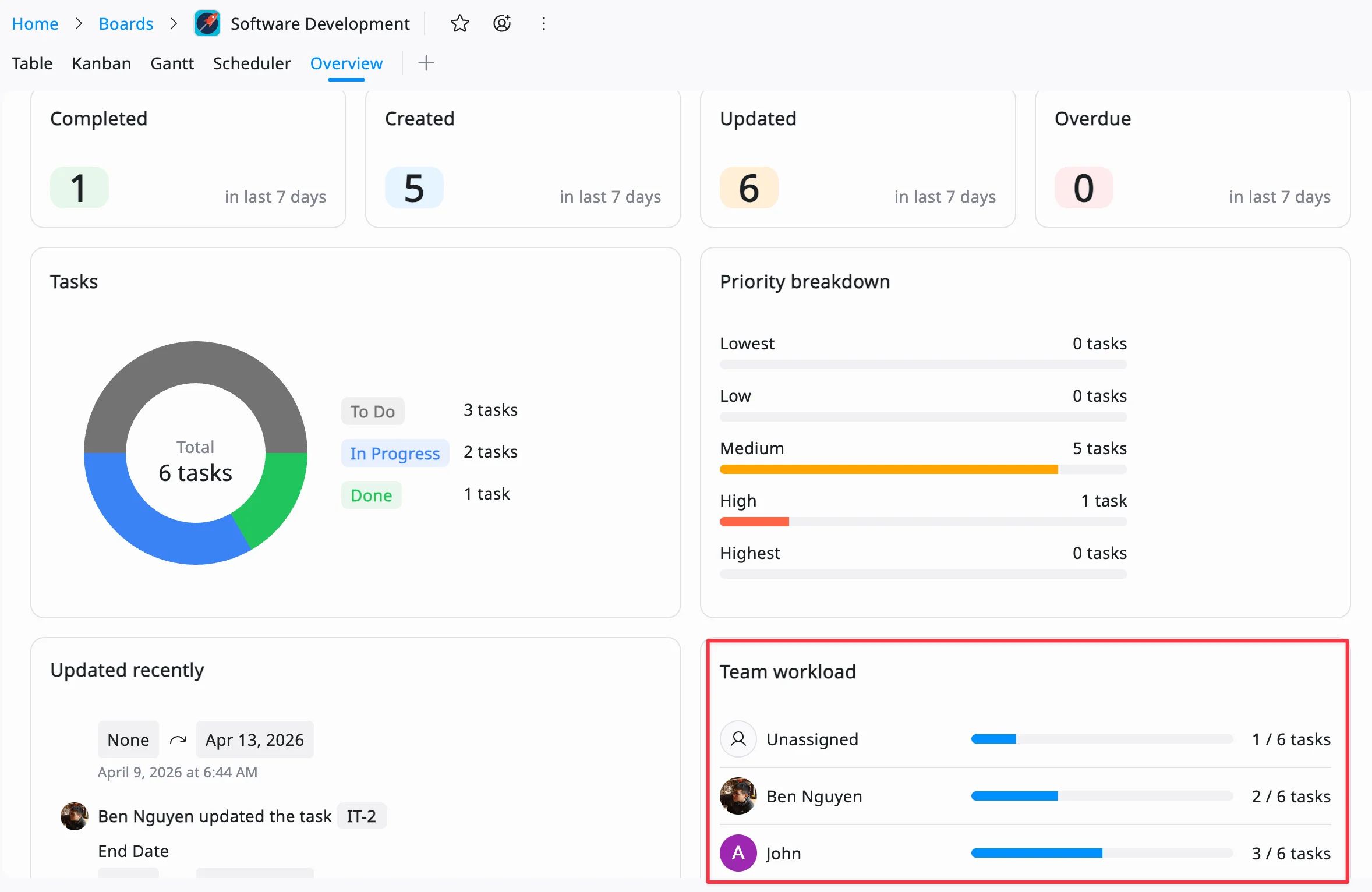Switch to the Kanban view tab
Image resolution: width=1372 pixels, height=892 pixels.
(101, 63)
